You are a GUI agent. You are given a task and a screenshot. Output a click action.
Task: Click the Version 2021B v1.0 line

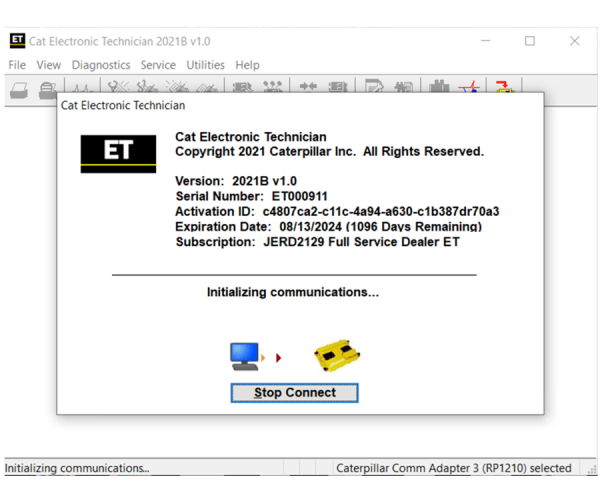point(236,181)
